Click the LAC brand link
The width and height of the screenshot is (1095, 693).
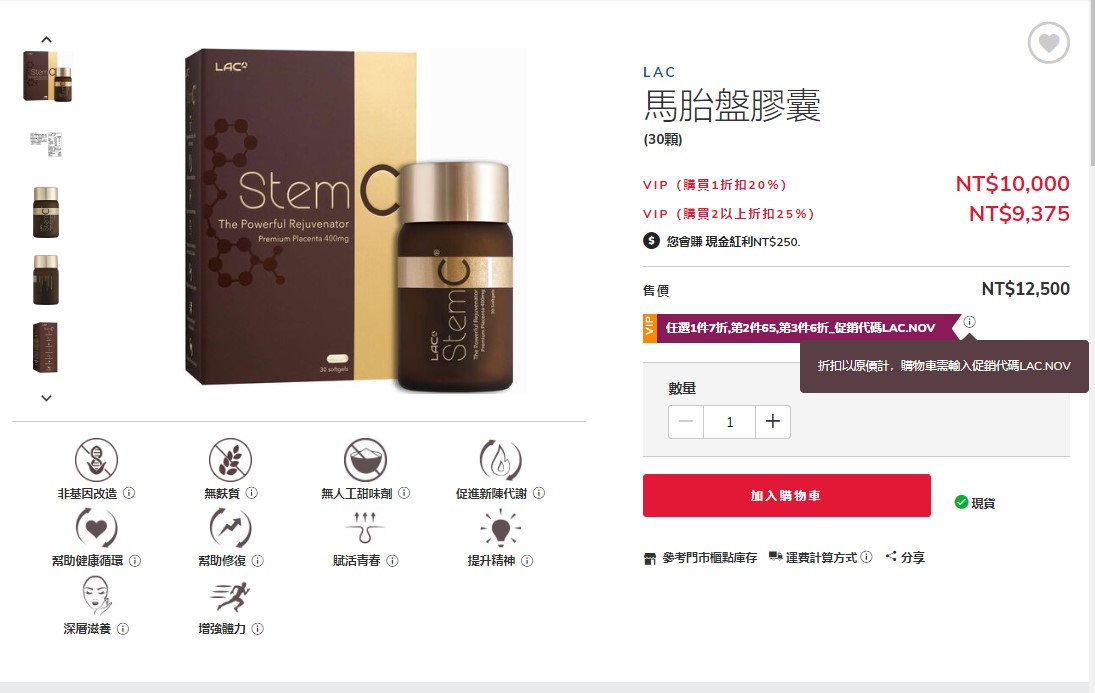point(659,72)
